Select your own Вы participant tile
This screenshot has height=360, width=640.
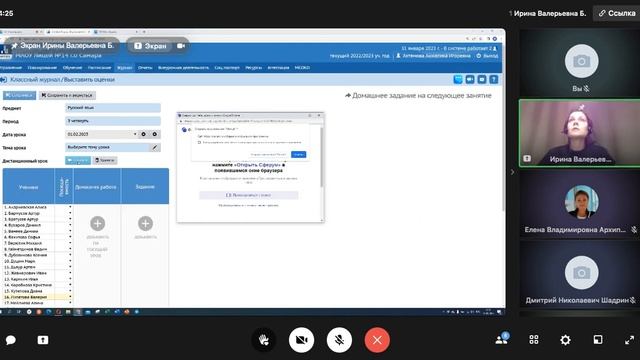click(x=581, y=62)
